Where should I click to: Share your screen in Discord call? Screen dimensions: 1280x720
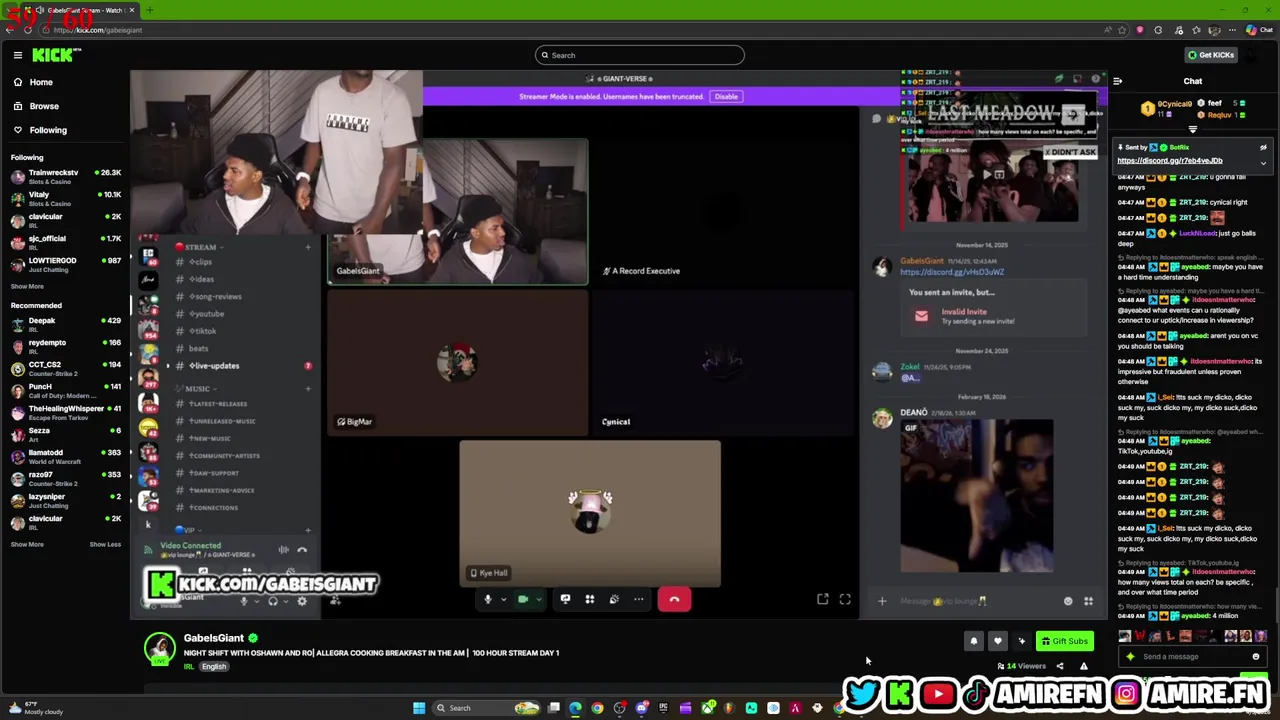565,599
